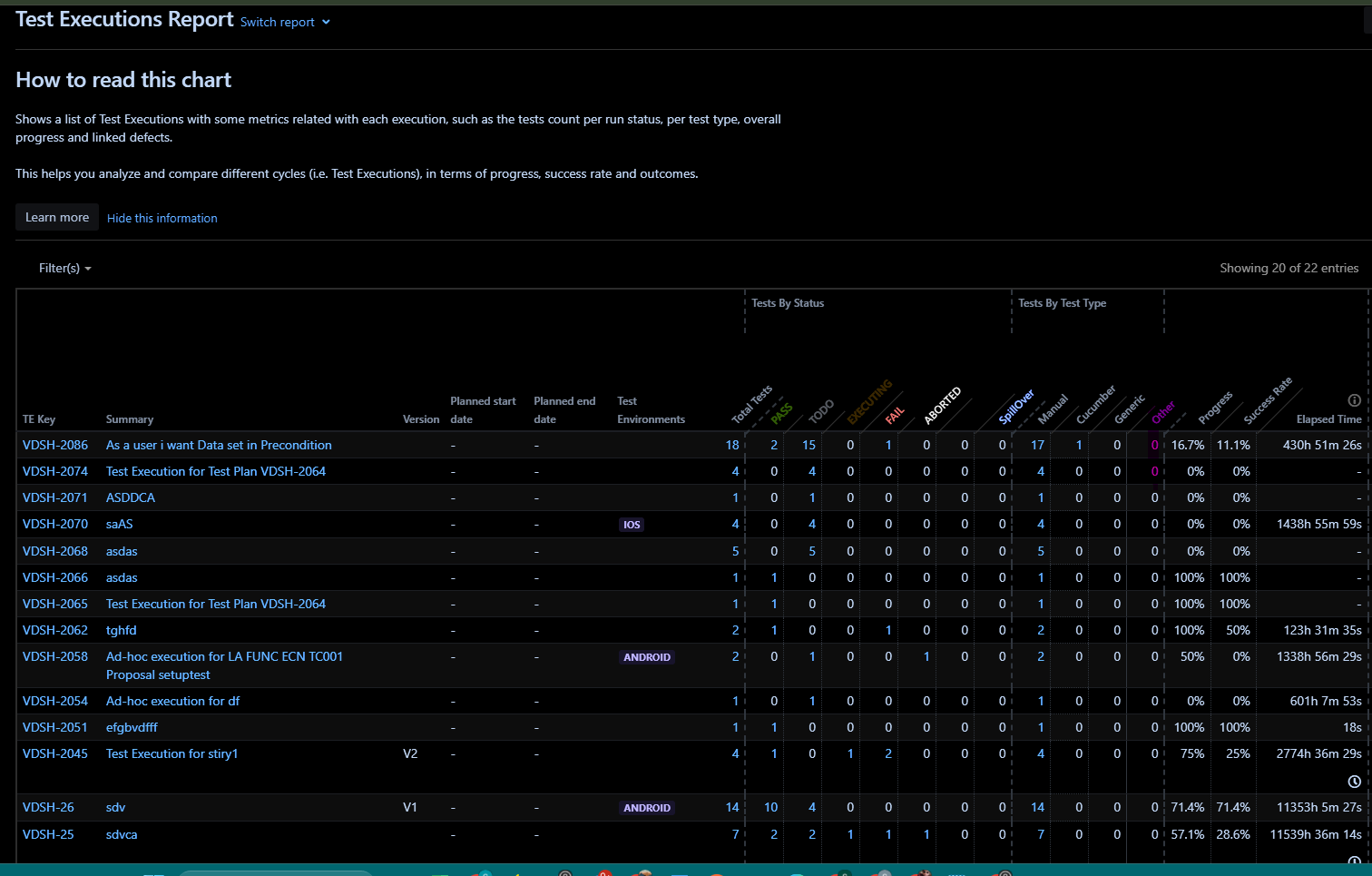Screen dimensions: 1372x876
Task: Click the info icon above Elapsed Time
Action: click(x=1354, y=400)
